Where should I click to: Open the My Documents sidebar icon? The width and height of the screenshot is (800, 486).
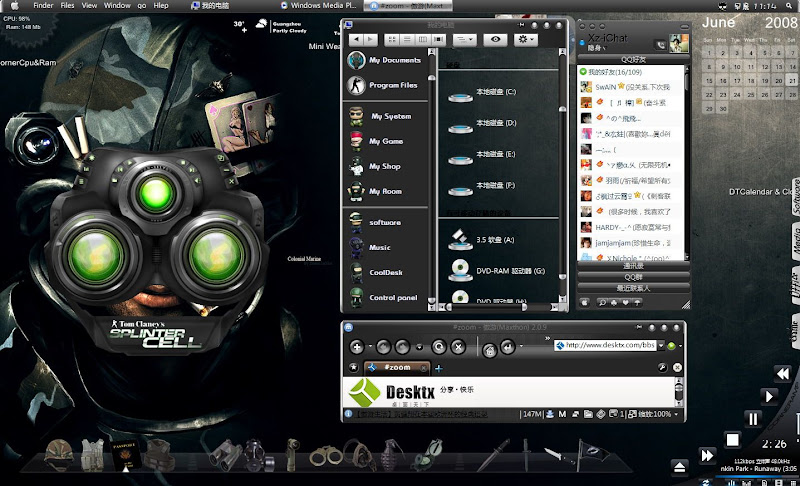[356, 60]
